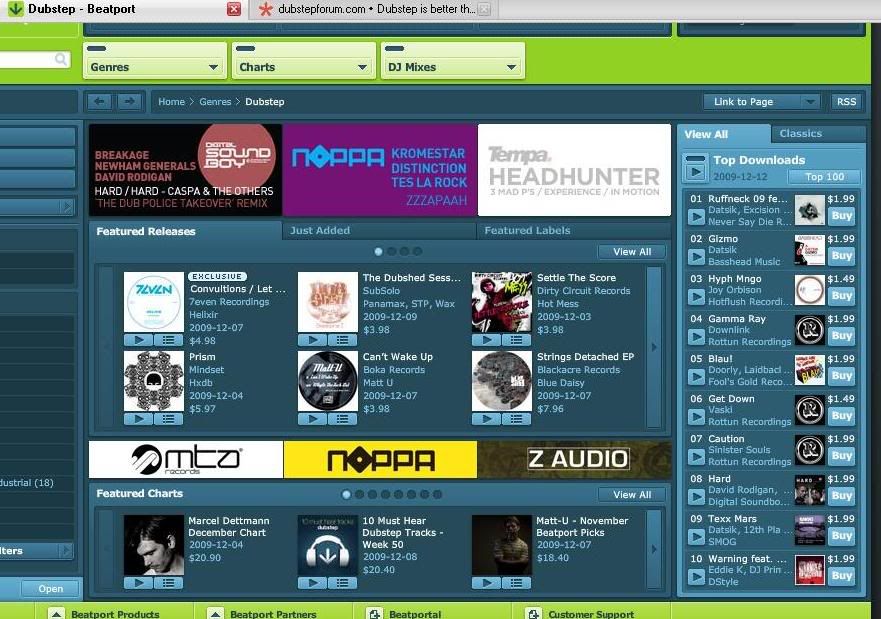This screenshot has width=881, height=619.
Task: Expand the Link to Page dropdown
Action: tap(810, 102)
